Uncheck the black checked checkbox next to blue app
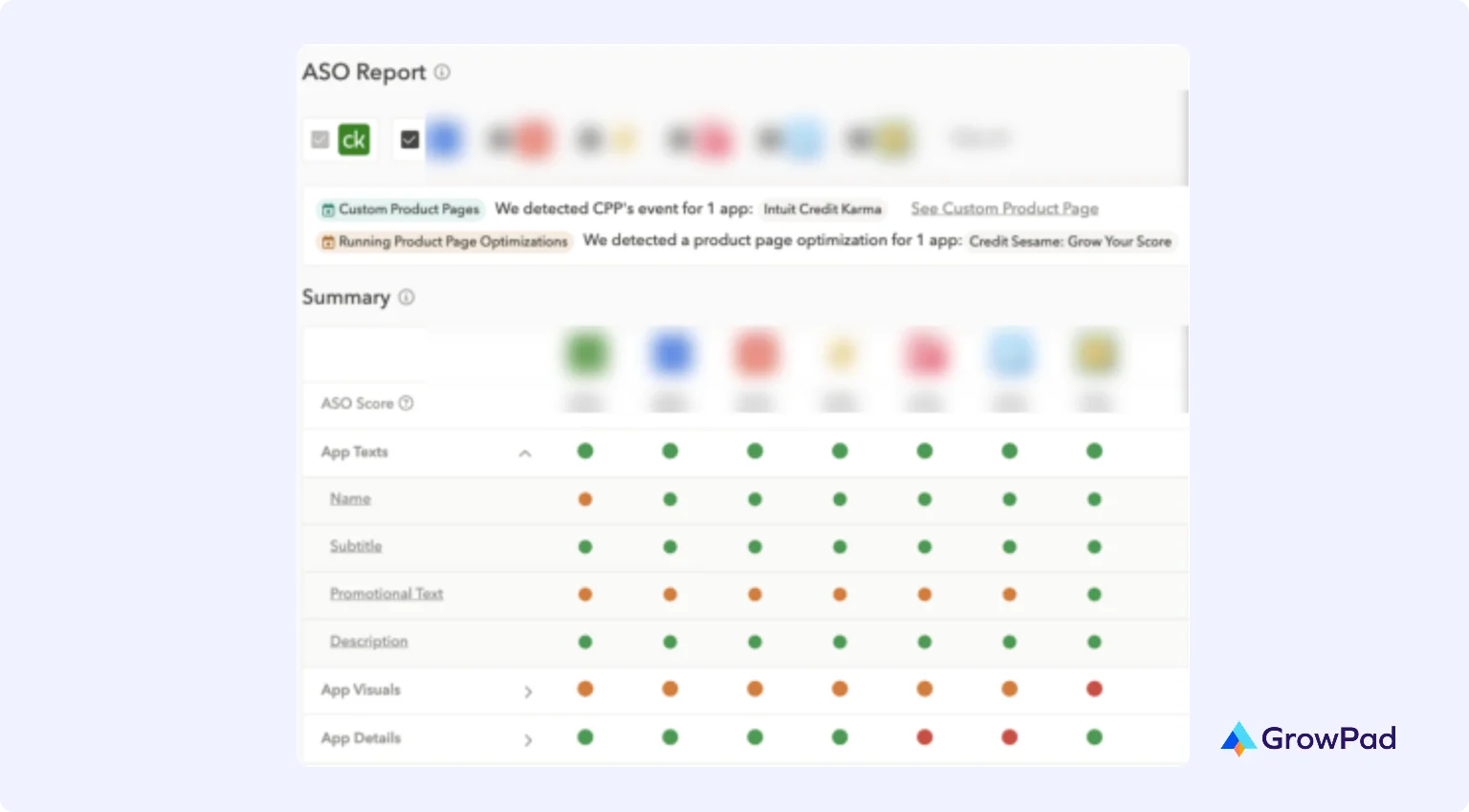Viewport: 1469px width, 812px height. click(x=409, y=140)
